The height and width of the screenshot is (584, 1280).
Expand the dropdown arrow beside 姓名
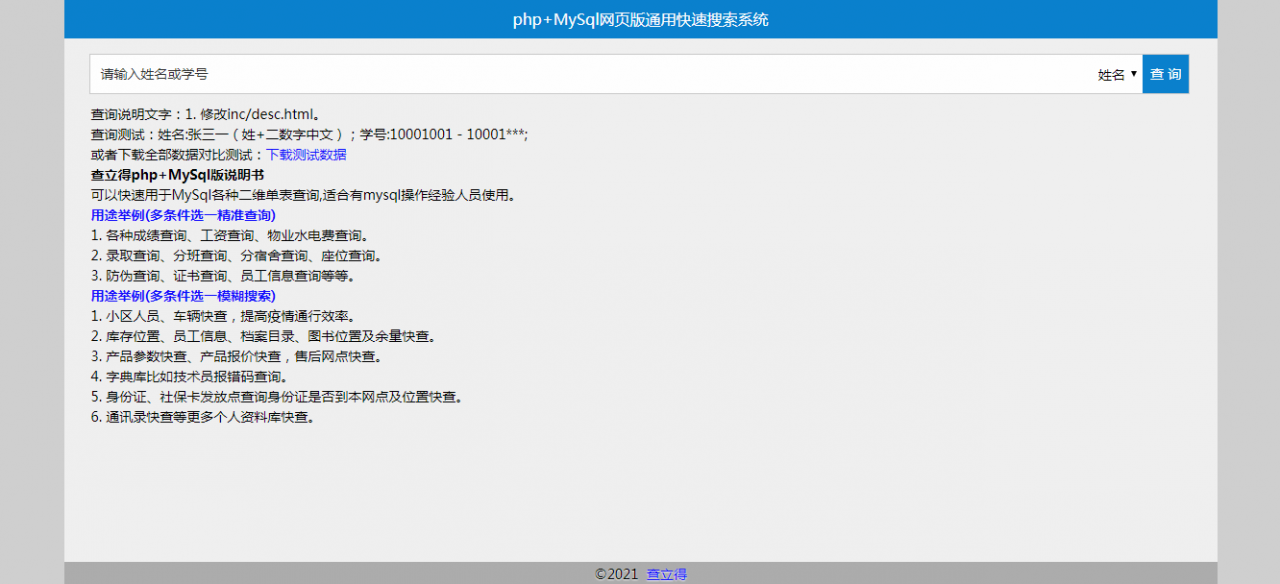(x=1133, y=73)
